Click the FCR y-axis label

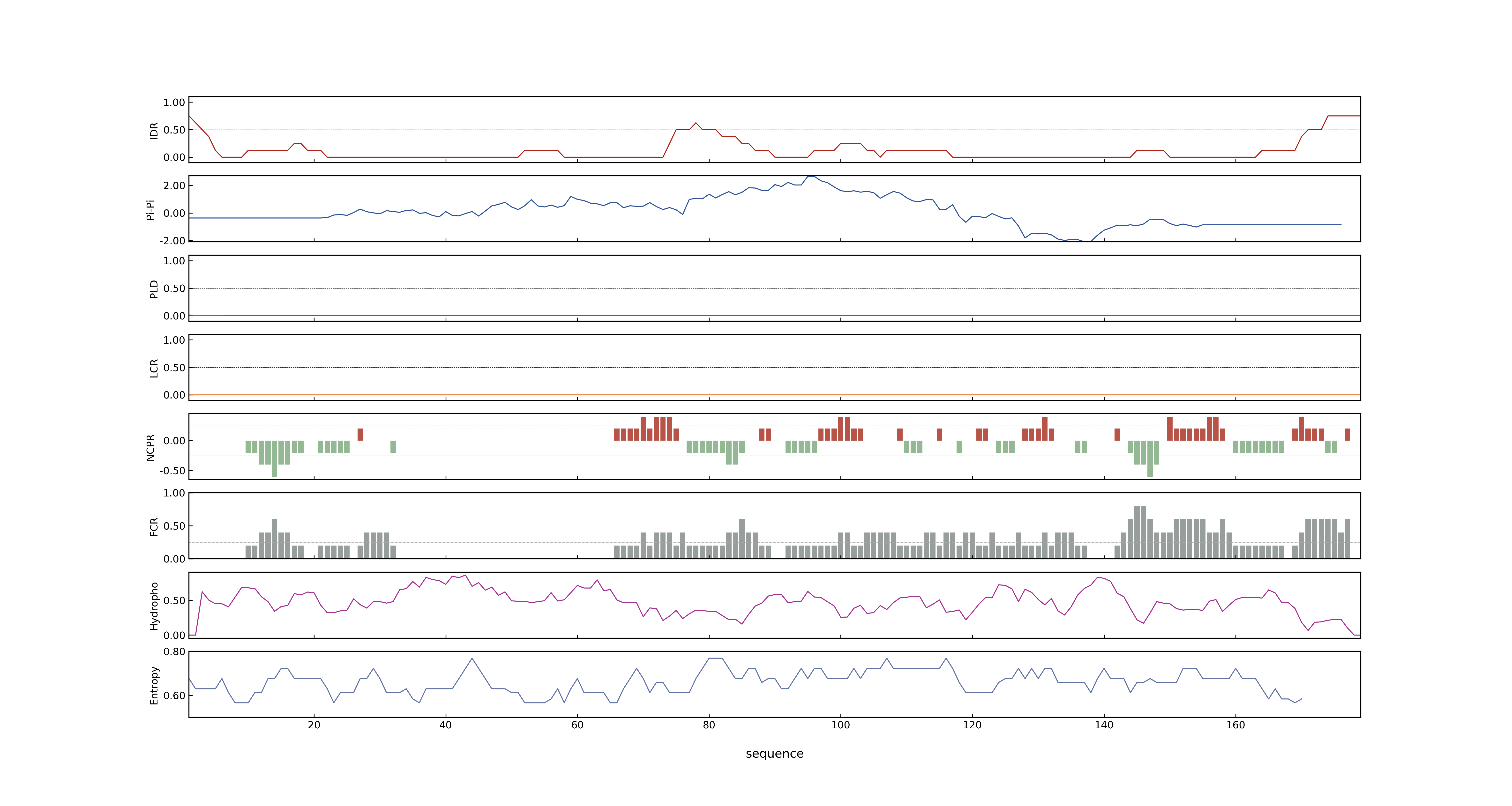[x=154, y=526]
